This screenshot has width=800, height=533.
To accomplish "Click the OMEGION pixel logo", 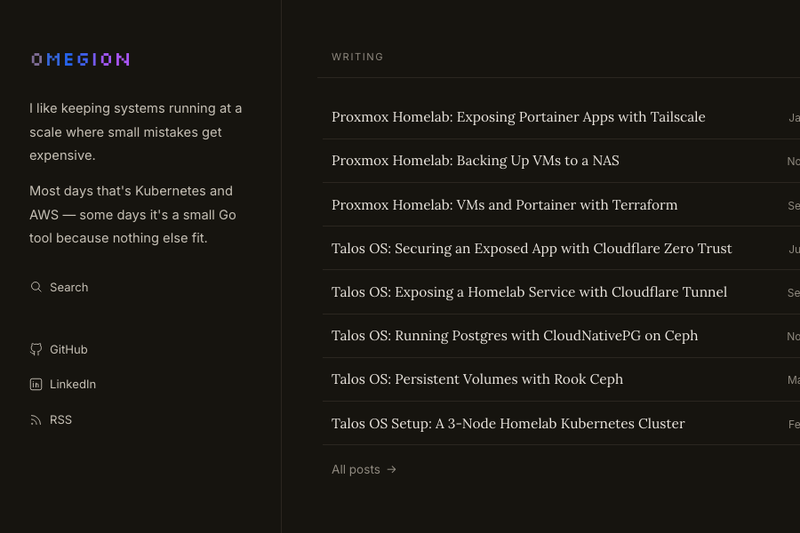I will (x=81, y=59).
